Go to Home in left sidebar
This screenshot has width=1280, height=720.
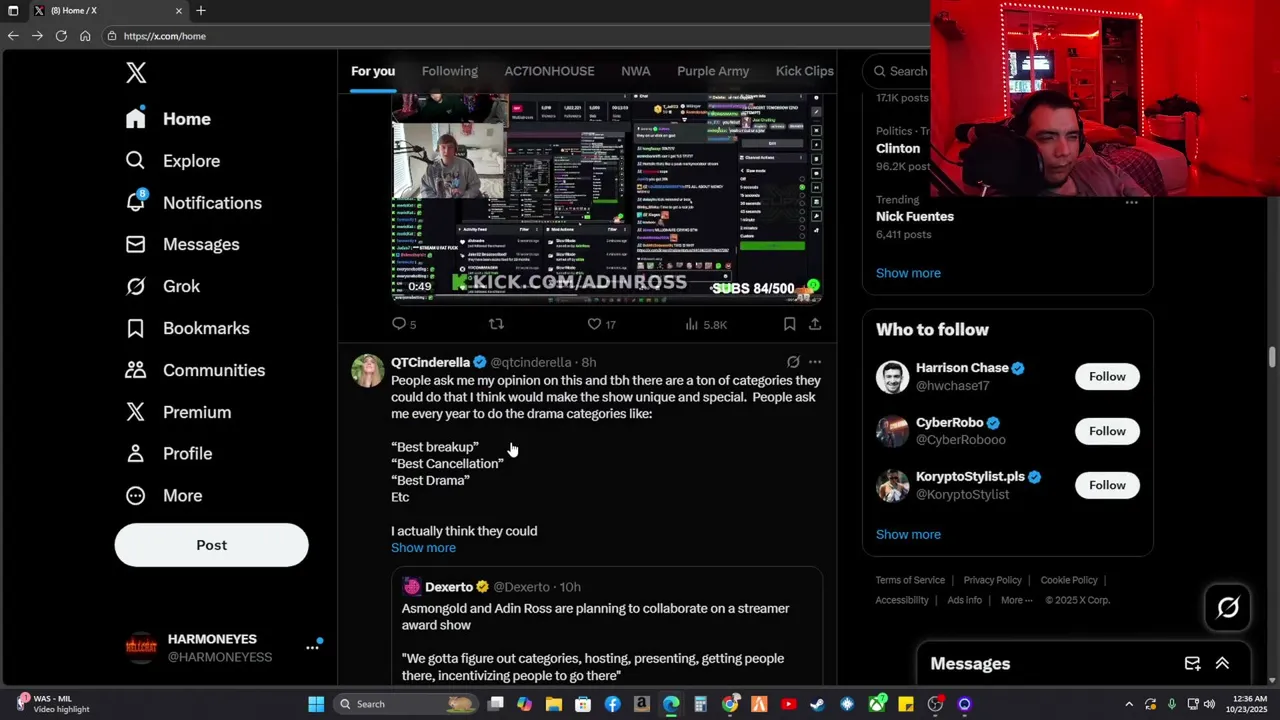coord(168,119)
